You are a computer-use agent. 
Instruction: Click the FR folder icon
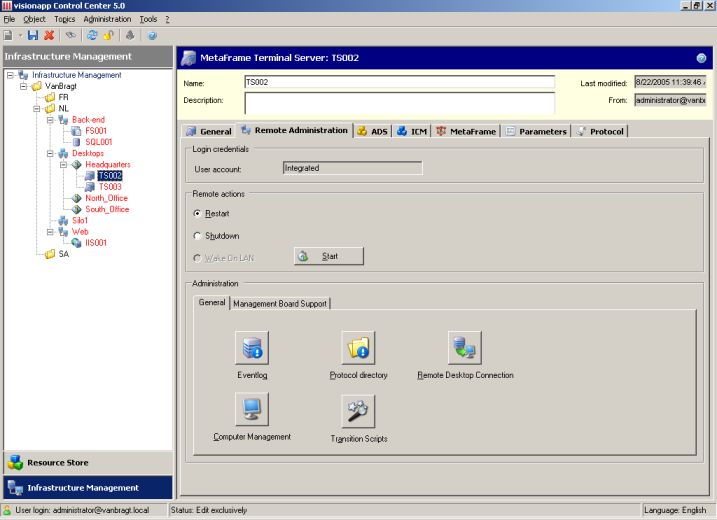click(x=50, y=97)
